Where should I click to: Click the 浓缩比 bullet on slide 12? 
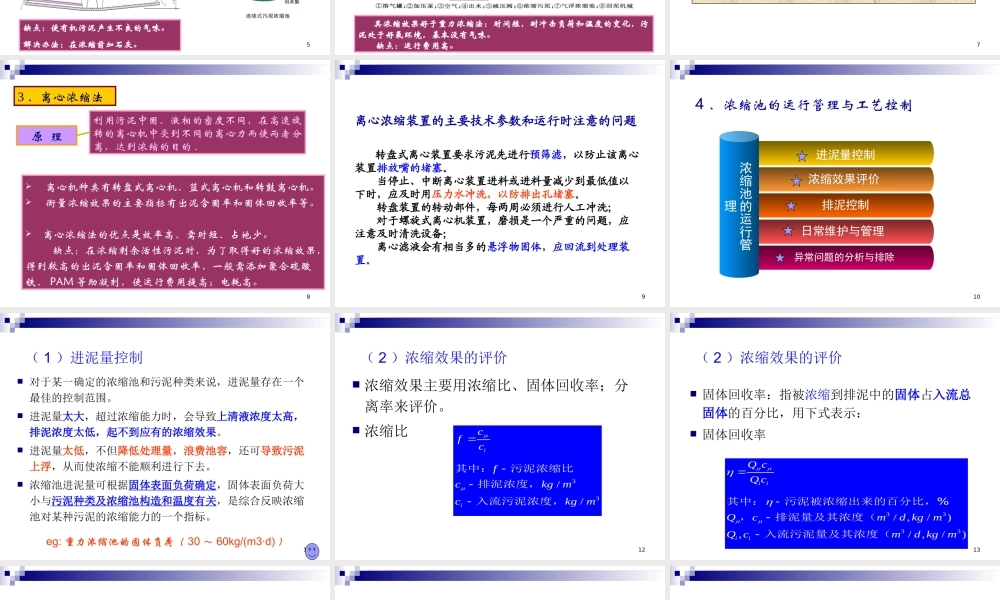(386, 432)
